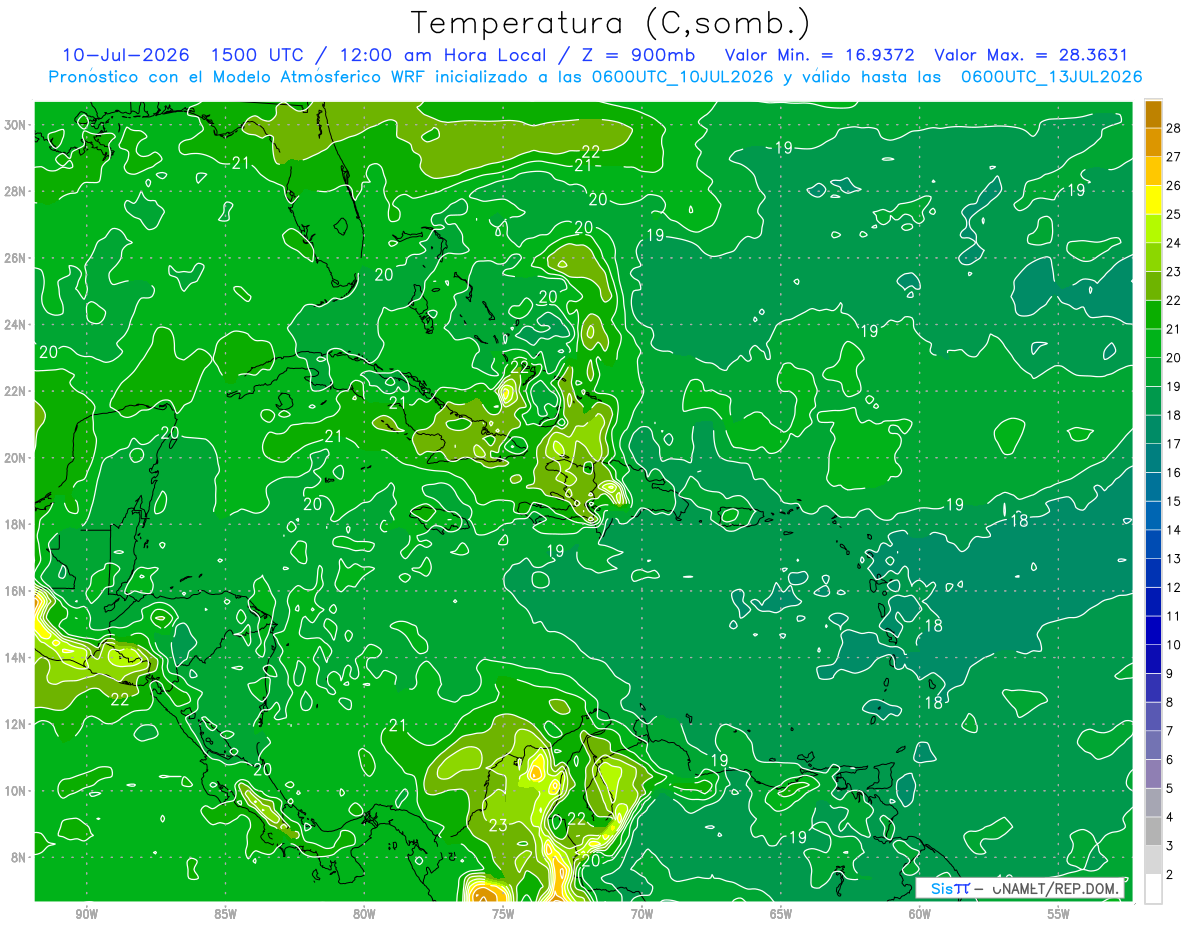
Task: Click the gray color band between 3 and 4
Action: pos(1153,832)
